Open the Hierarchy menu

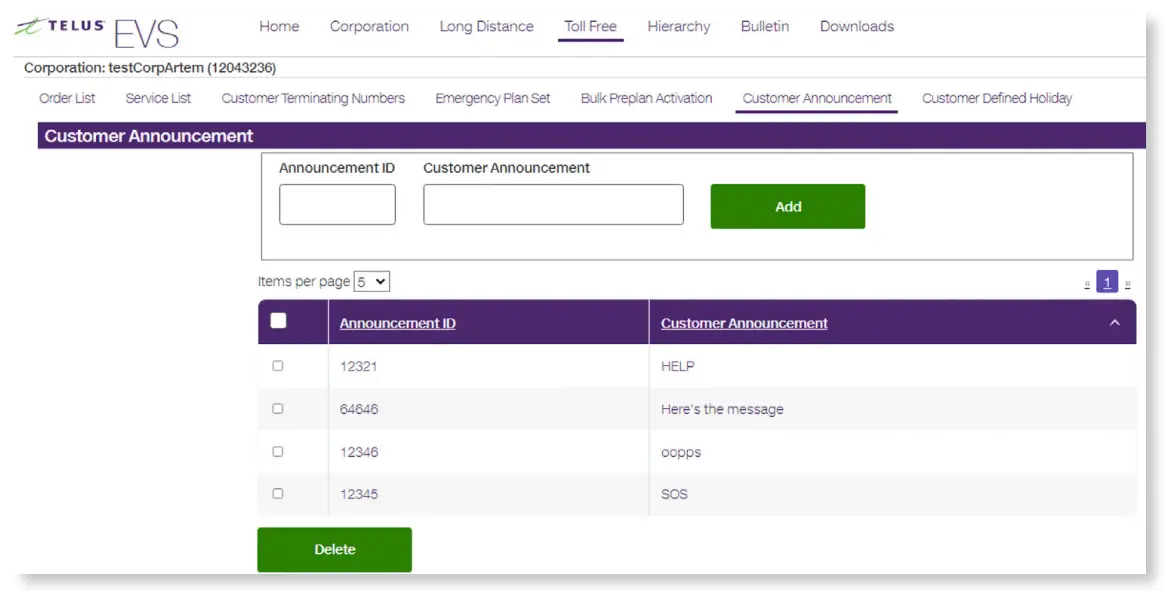point(678,27)
